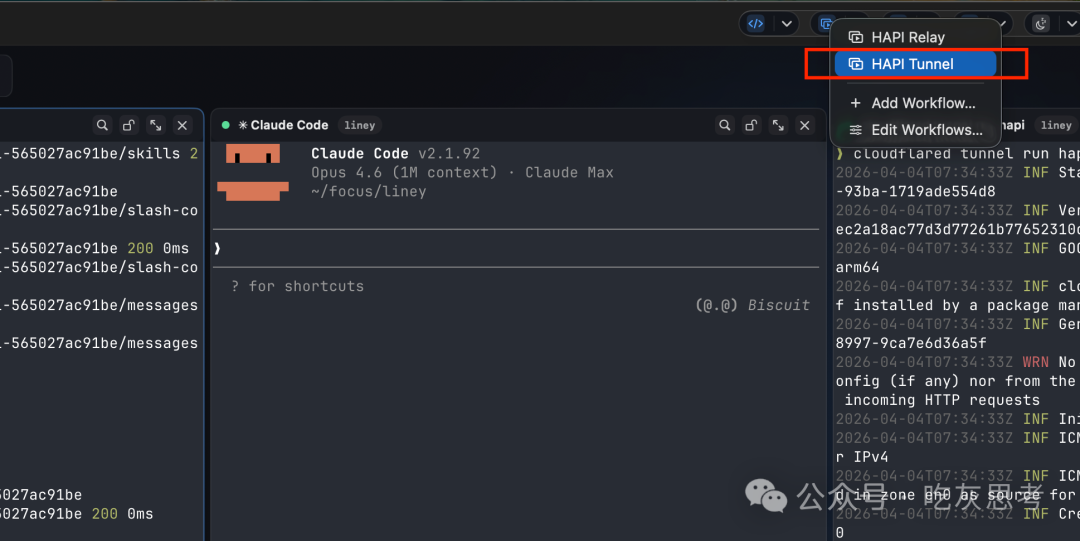
Task: Toggle the lock on the left log pane
Action: coord(129,125)
